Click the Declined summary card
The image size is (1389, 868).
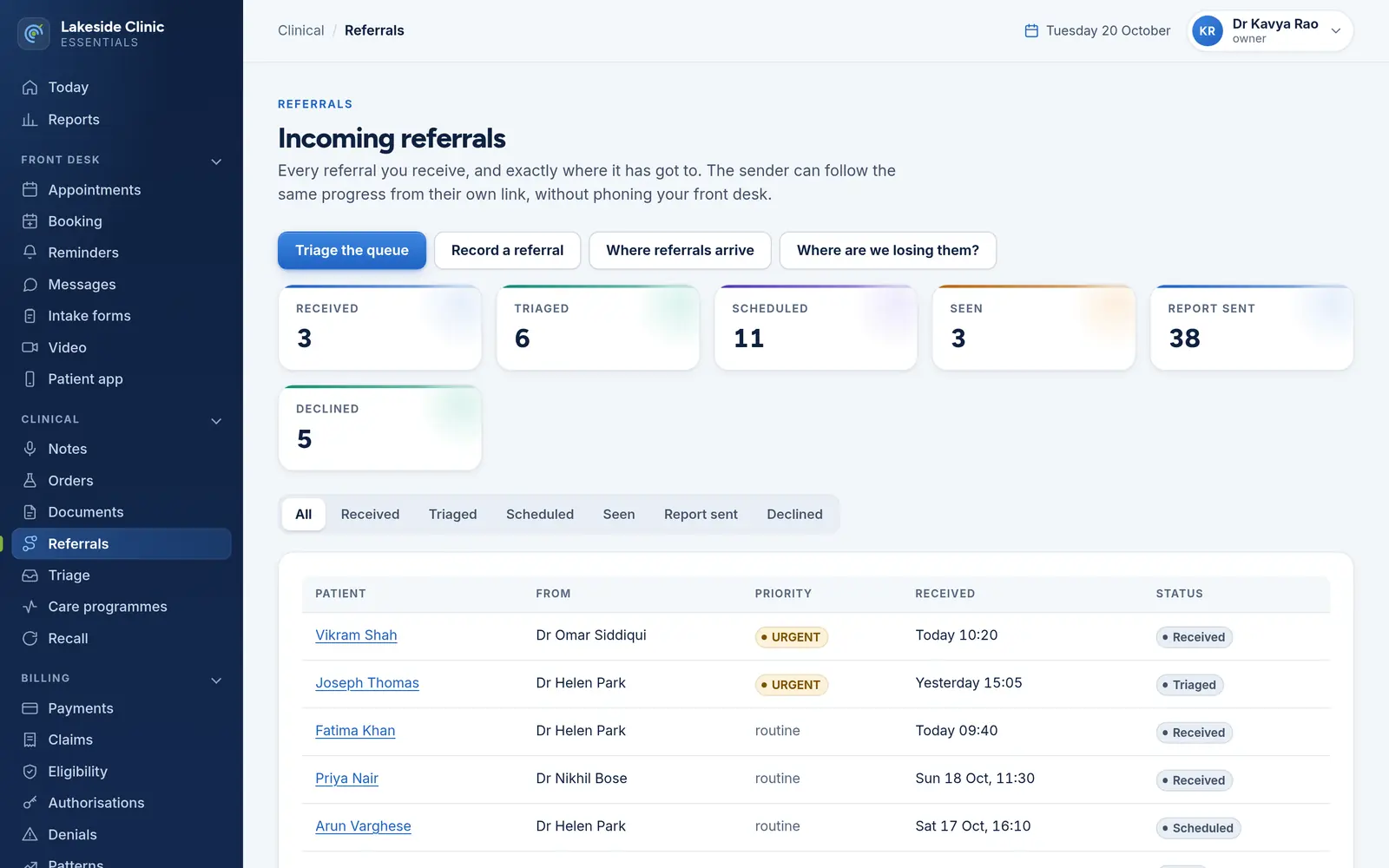click(x=380, y=429)
